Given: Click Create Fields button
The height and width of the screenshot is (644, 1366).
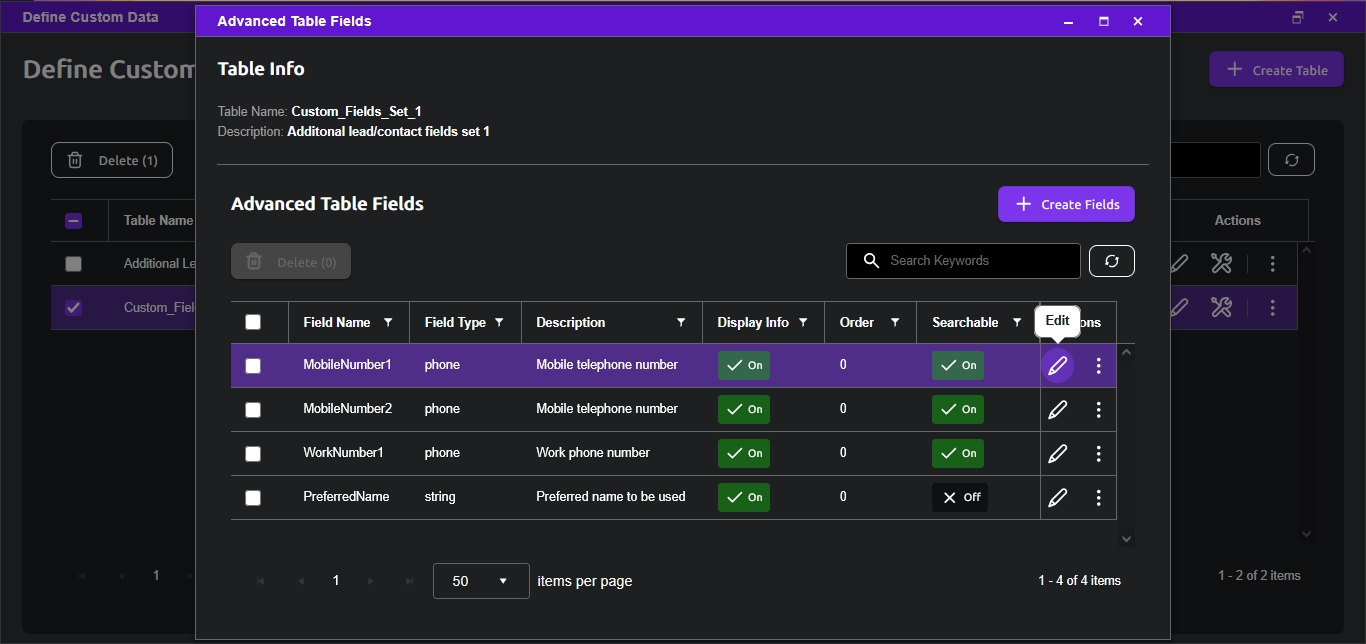Looking at the screenshot, I should pos(1066,204).
